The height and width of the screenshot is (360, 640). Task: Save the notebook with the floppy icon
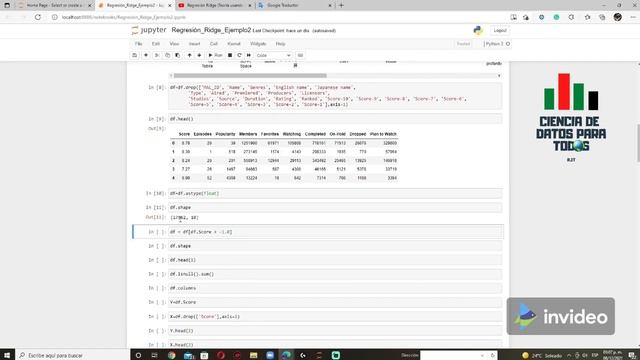134,55
